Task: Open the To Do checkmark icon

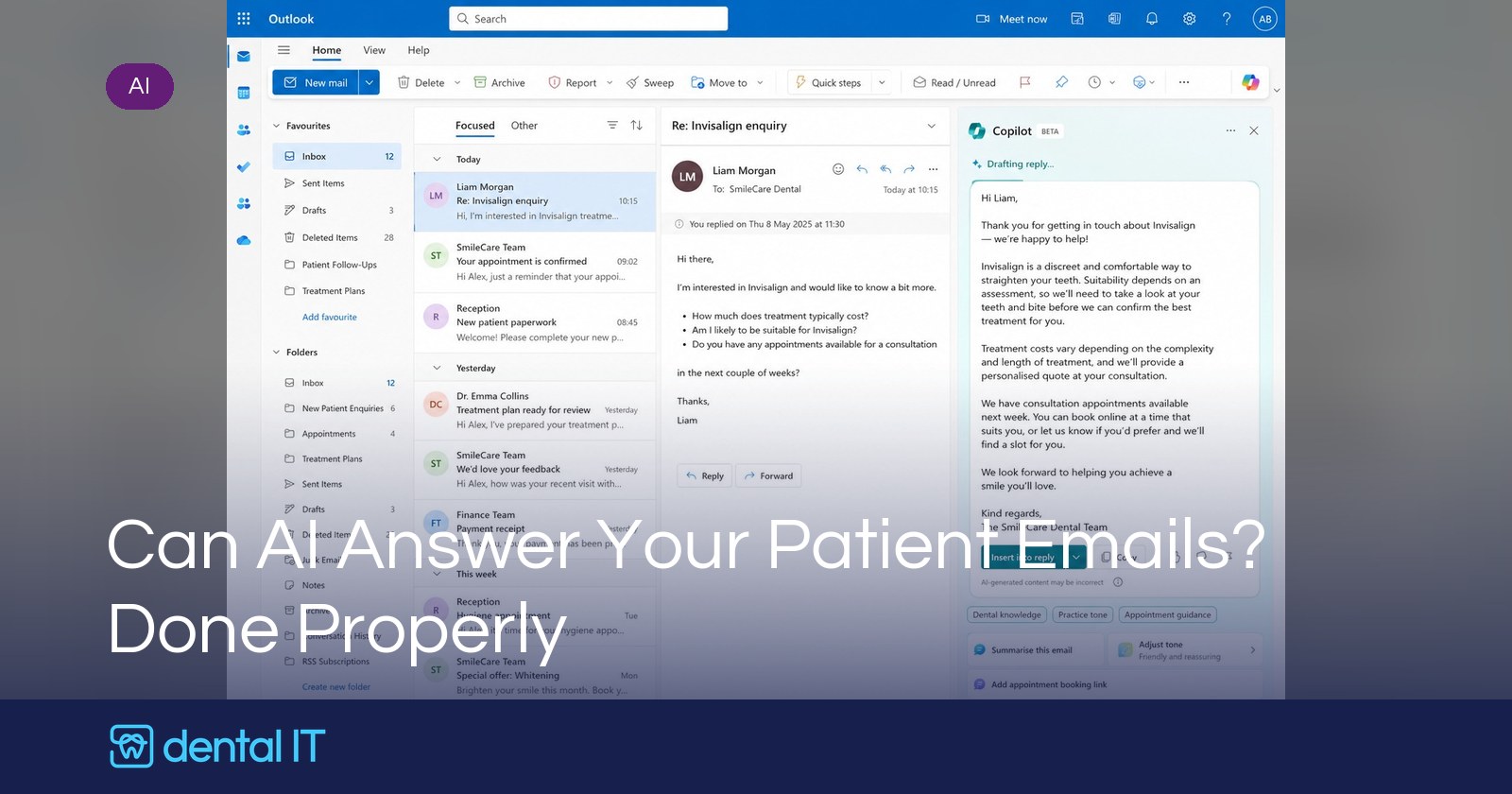Action: [244, 167]
